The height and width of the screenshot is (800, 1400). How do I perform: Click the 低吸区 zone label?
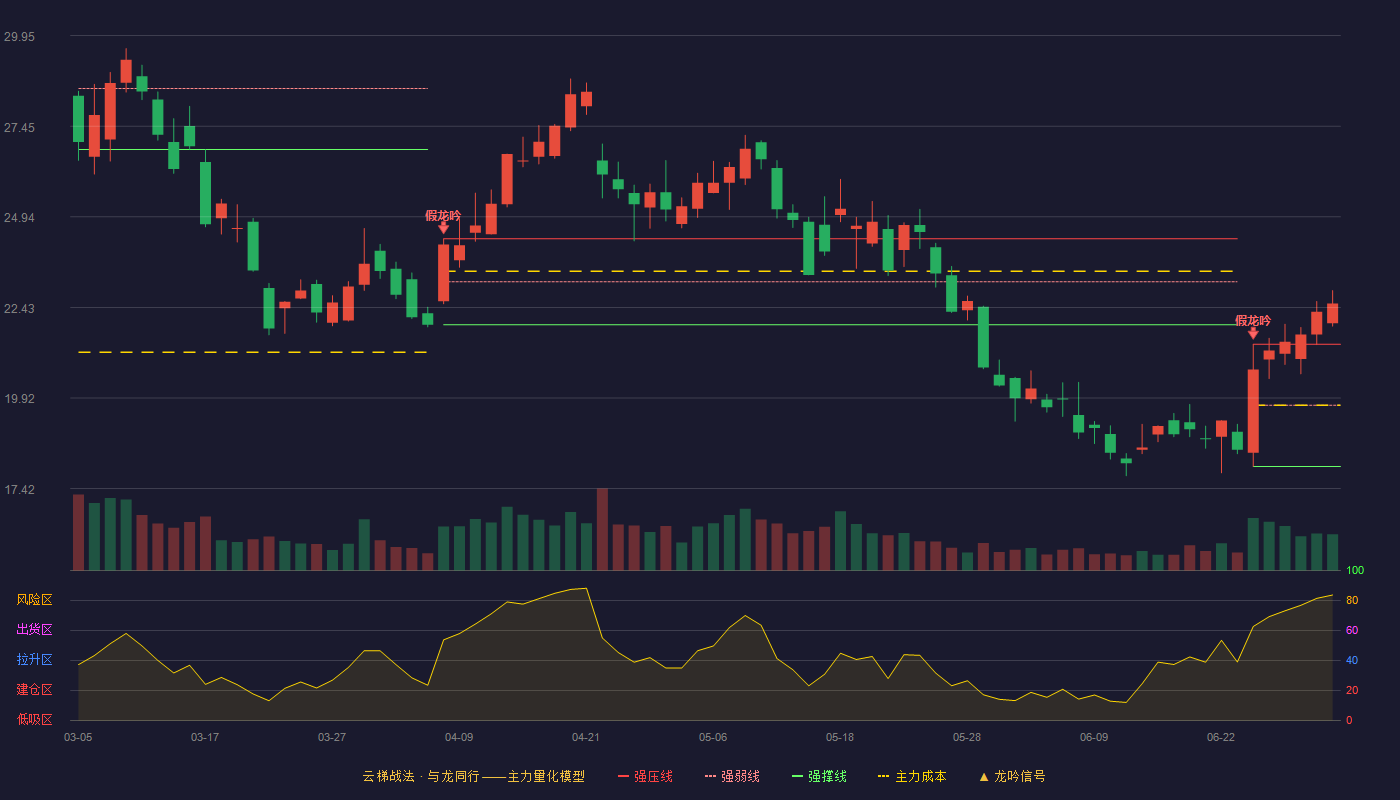(x=34, y=719)
